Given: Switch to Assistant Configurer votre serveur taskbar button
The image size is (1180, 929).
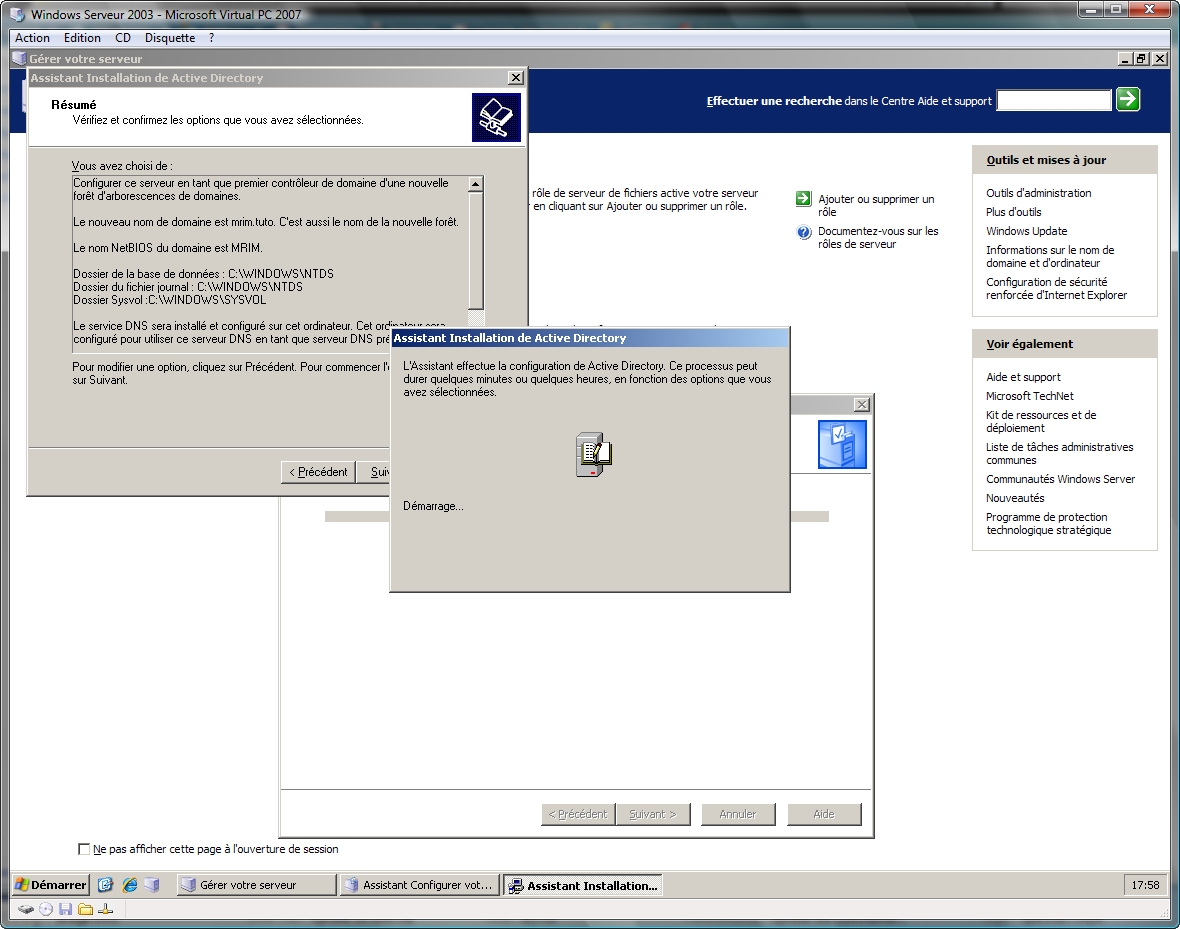Looking at the screenshot, I should click(419, 885).
